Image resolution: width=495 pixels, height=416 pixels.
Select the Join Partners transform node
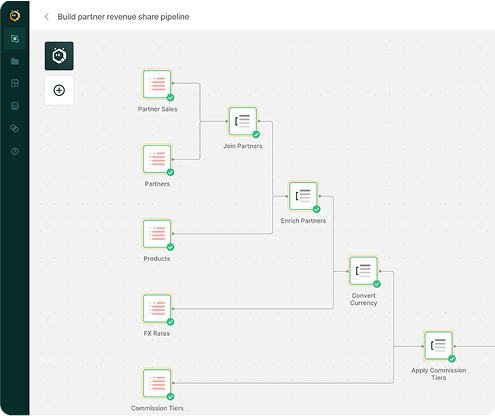[243, 121]
